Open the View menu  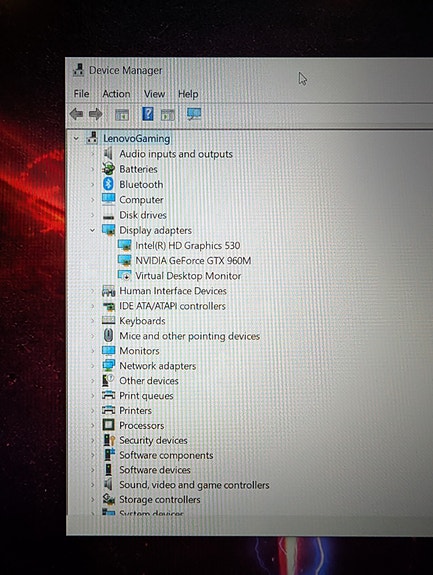[x=154, y=94]
